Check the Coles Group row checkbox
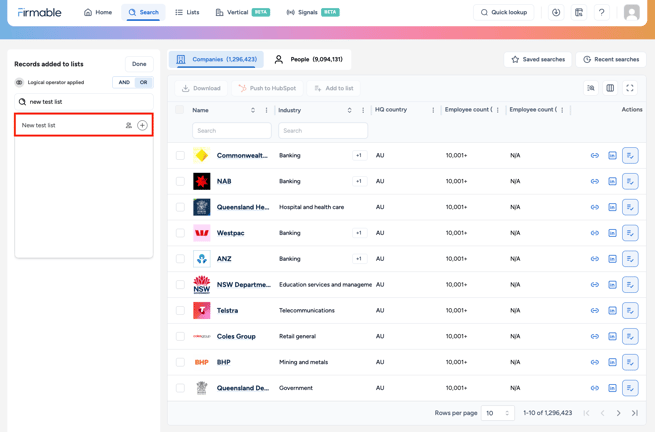The height and width of the screenshot is (432, 655). point(180,336)
